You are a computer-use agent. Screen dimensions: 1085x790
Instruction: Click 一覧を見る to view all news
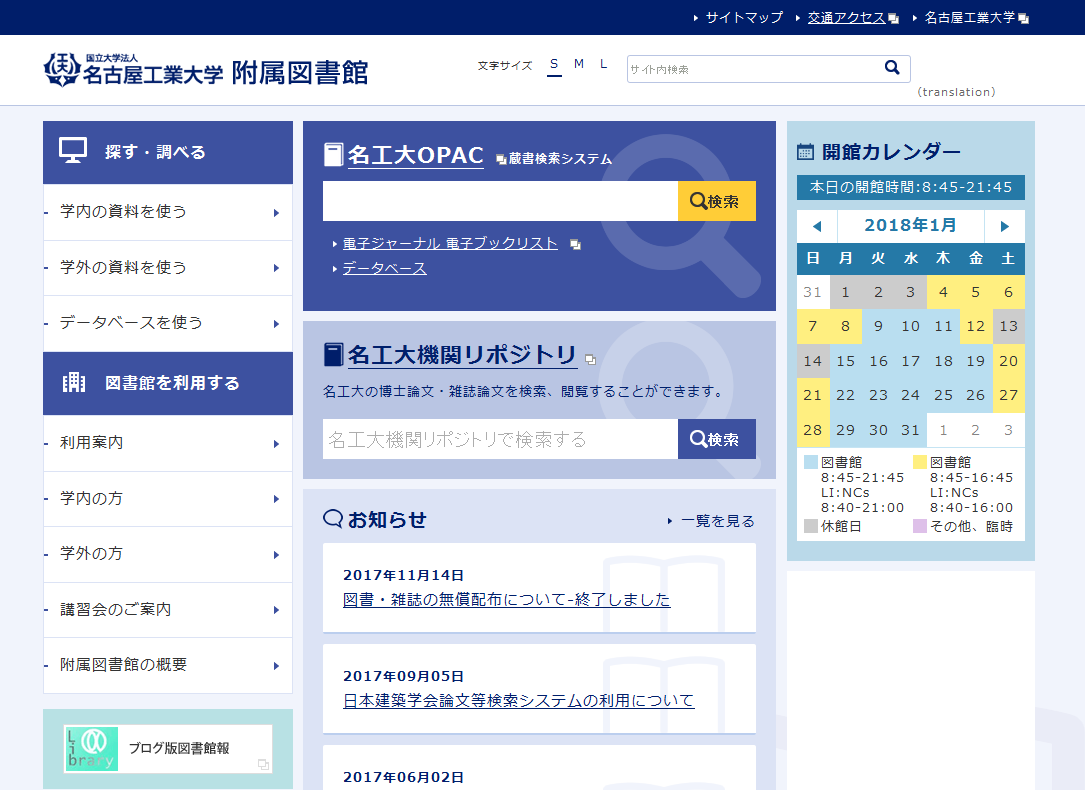(x=718, y=521)
